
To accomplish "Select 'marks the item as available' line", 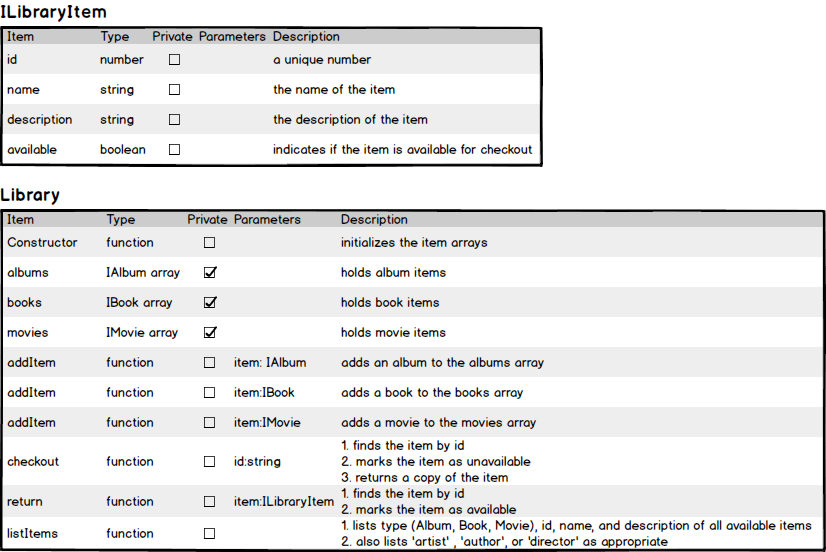I will [429, 509].
